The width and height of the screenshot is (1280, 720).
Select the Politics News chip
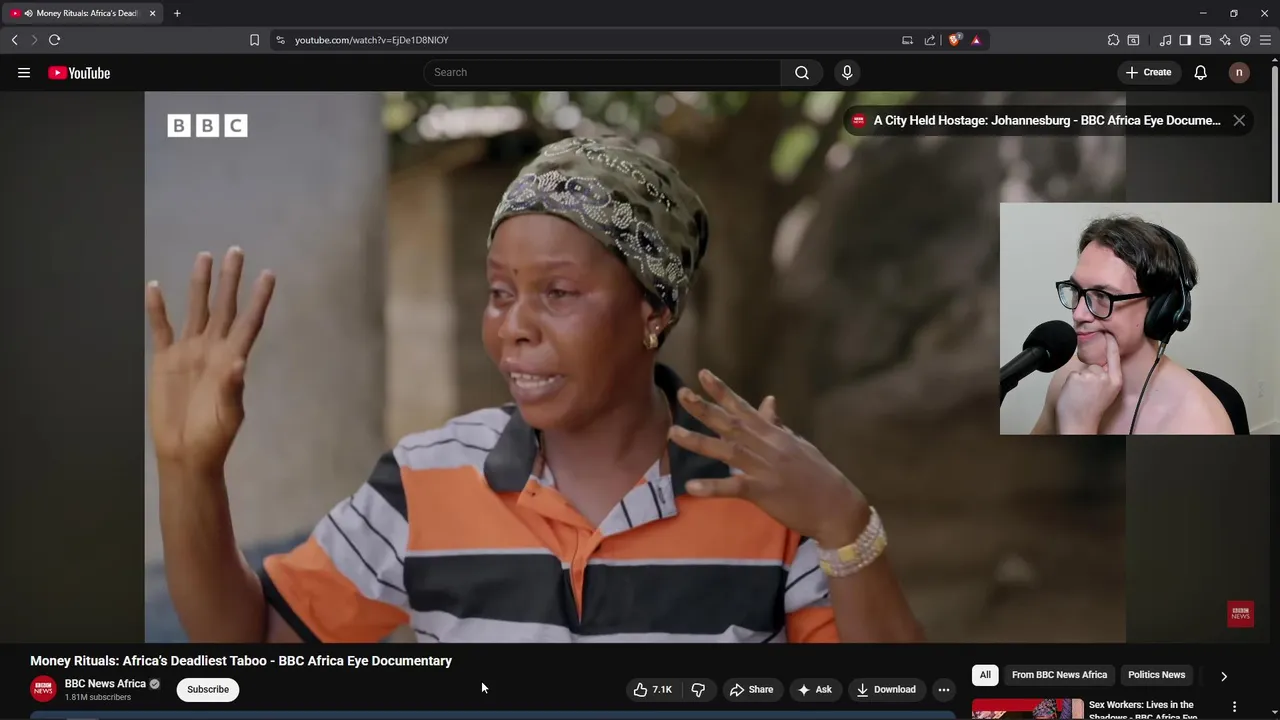pos(1156,675)
